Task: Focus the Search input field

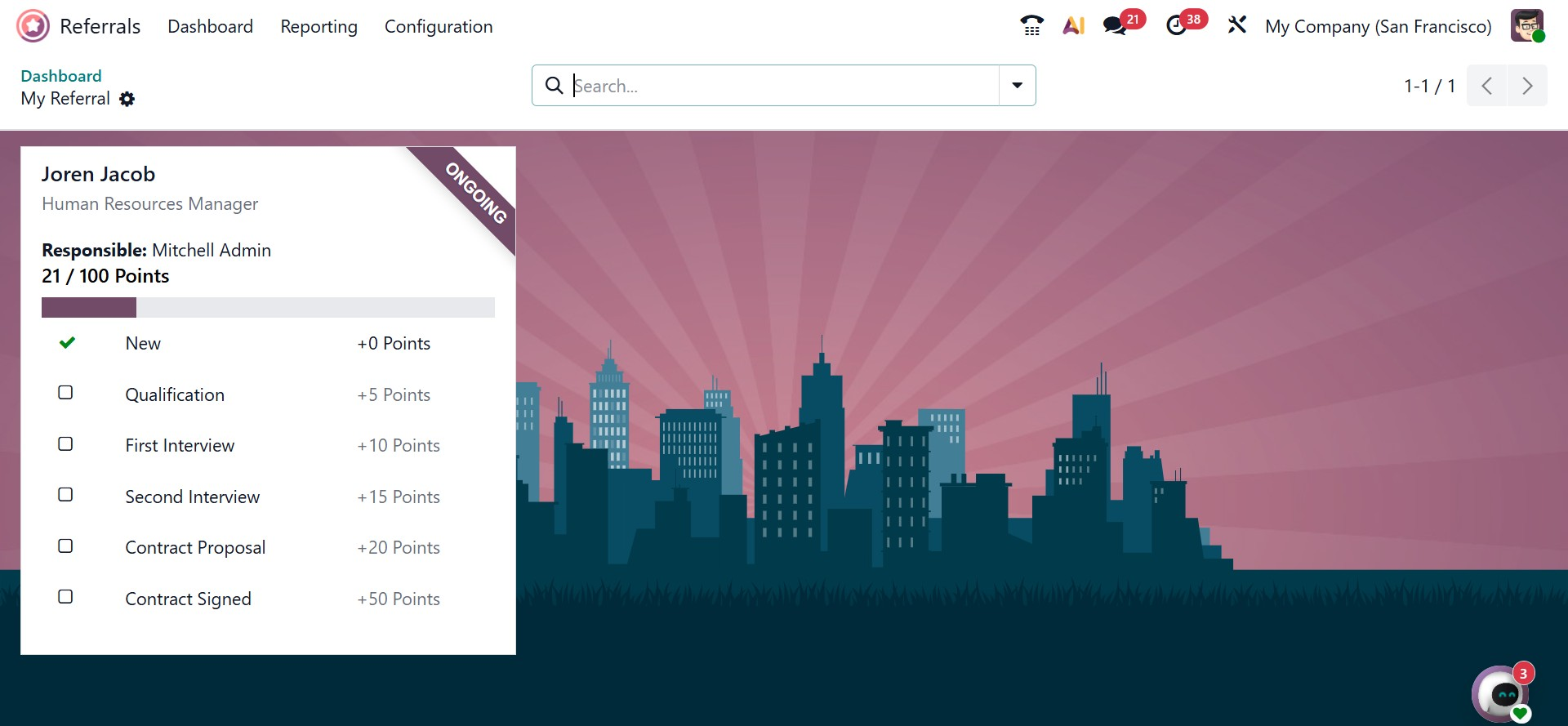Action: click(784, 86)
